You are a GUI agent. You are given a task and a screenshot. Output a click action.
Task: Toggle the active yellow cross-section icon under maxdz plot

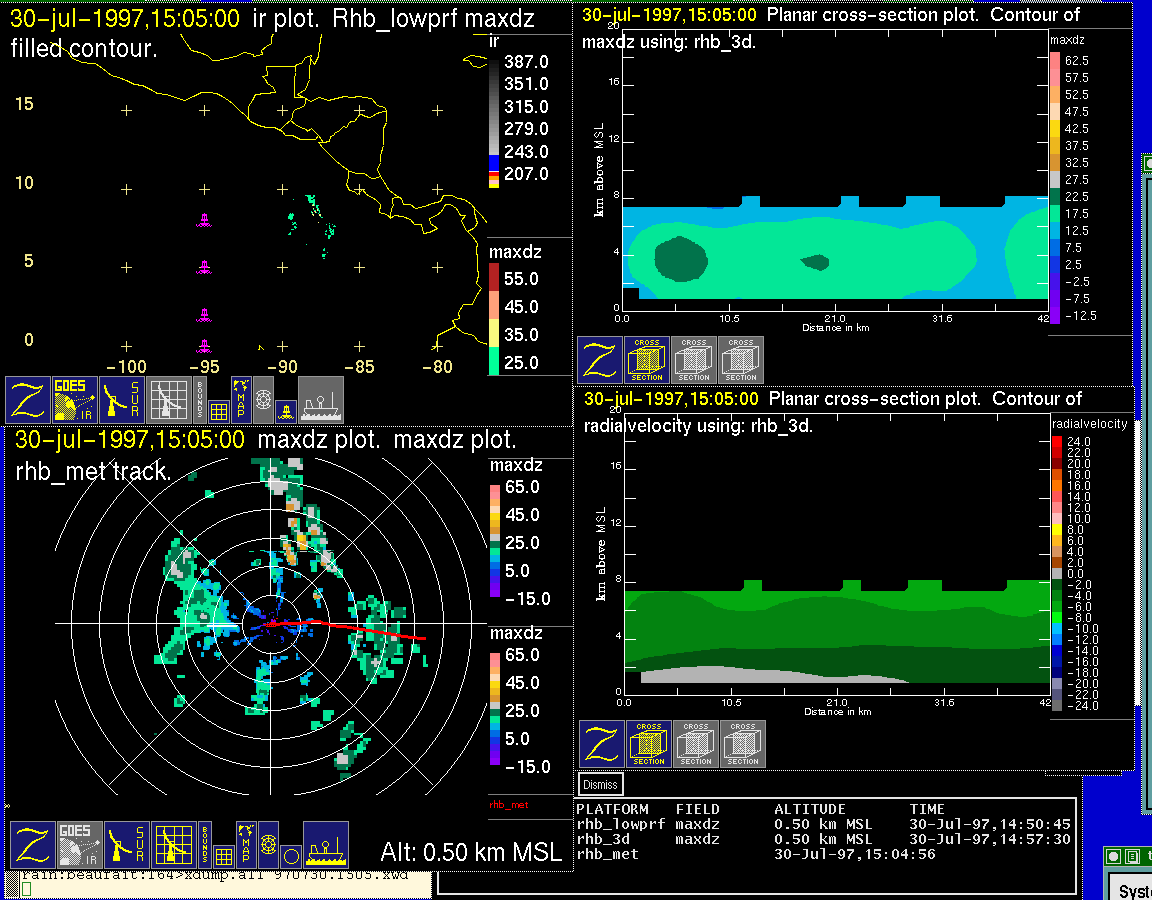(x=647, y=360)
